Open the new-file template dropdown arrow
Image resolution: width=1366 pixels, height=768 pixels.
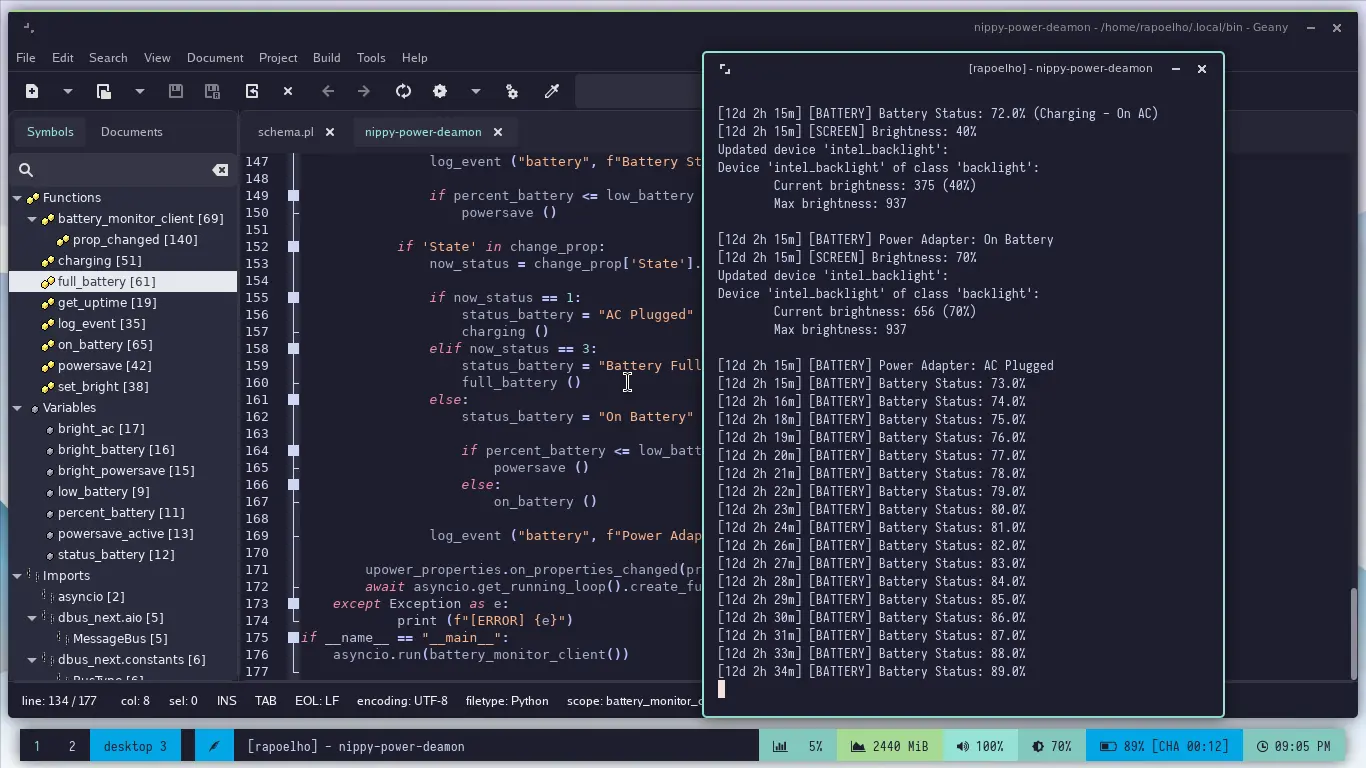pyautogui.click(x=68, y=91)
